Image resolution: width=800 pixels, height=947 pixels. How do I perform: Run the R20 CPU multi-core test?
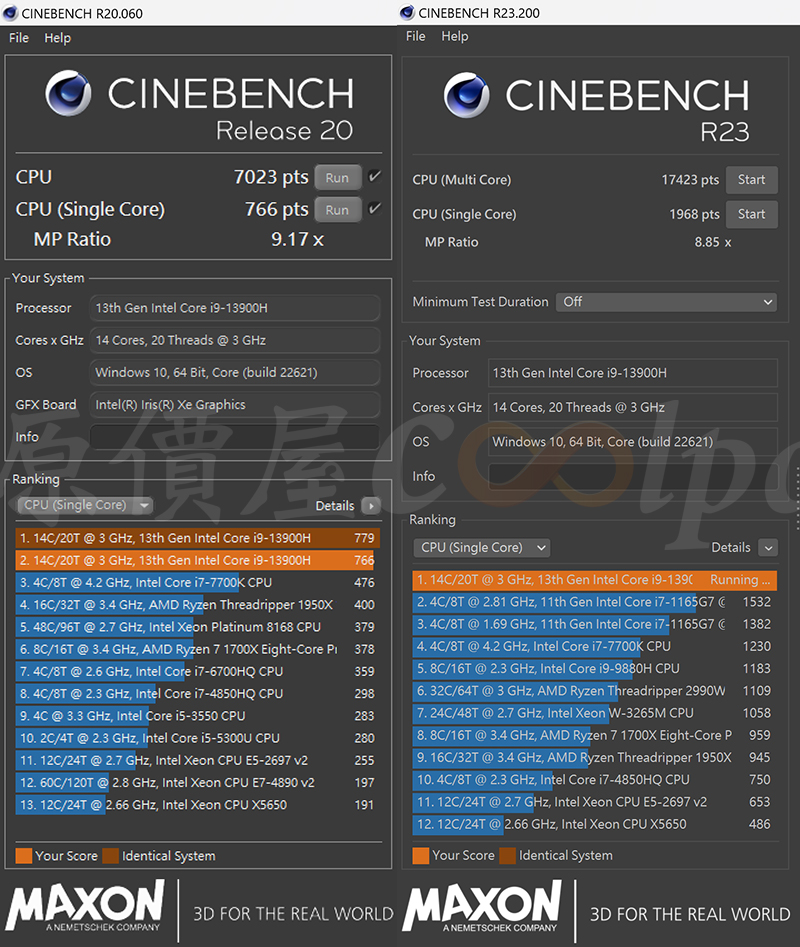tap(338, 178)
